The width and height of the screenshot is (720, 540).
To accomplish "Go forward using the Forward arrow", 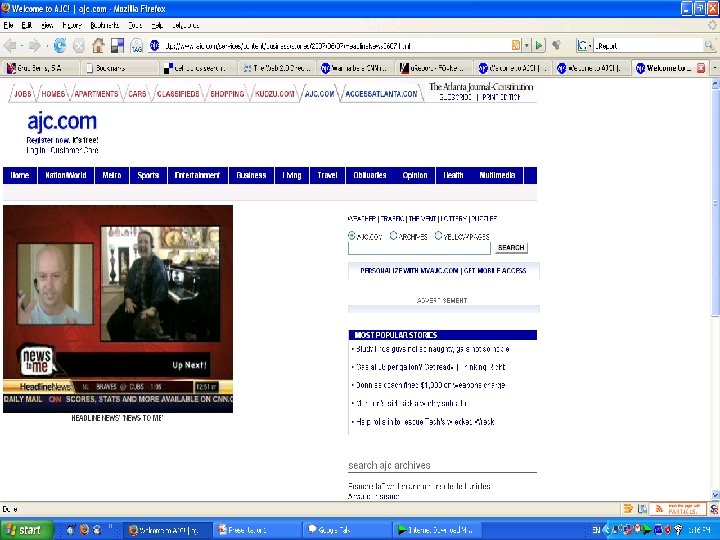I will [x=34, y=45].
